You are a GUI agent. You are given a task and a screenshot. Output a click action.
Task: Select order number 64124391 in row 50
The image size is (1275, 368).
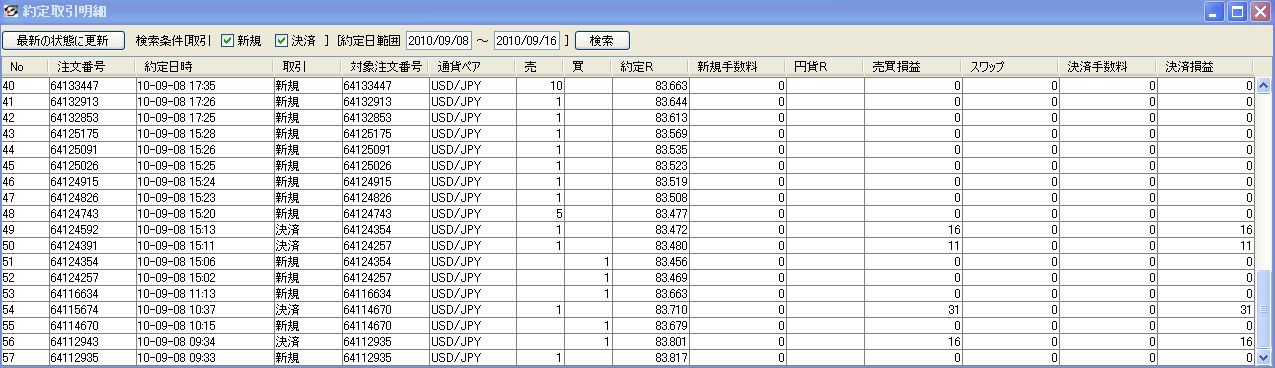74,246
